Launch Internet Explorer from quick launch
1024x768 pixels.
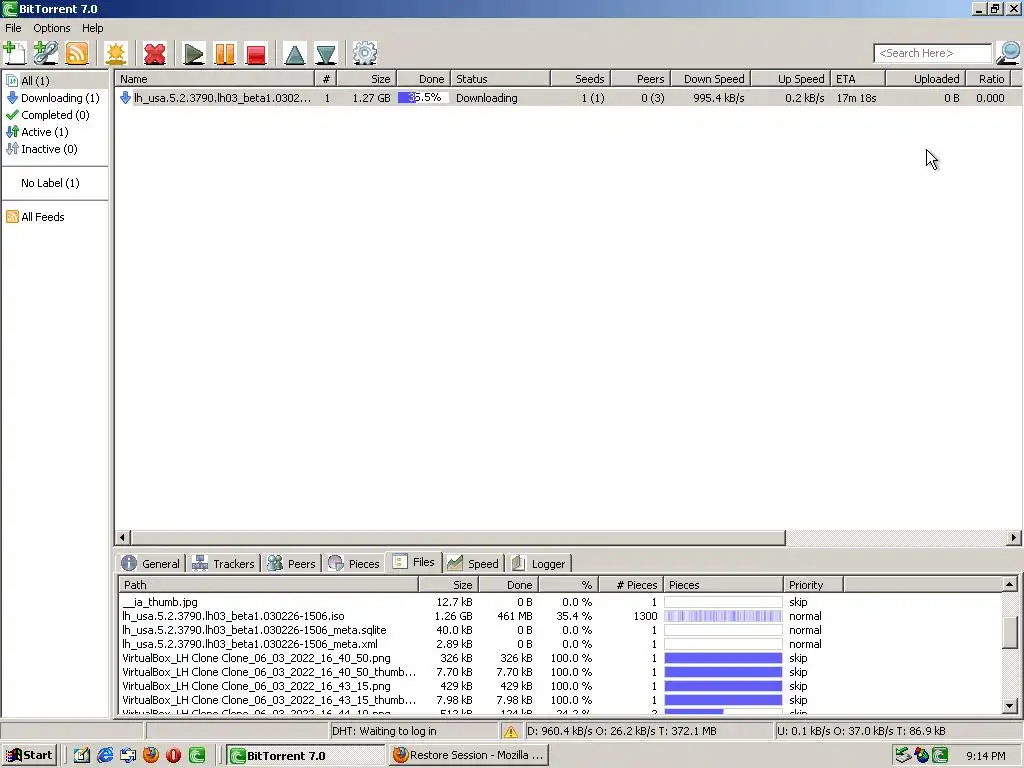104,756
